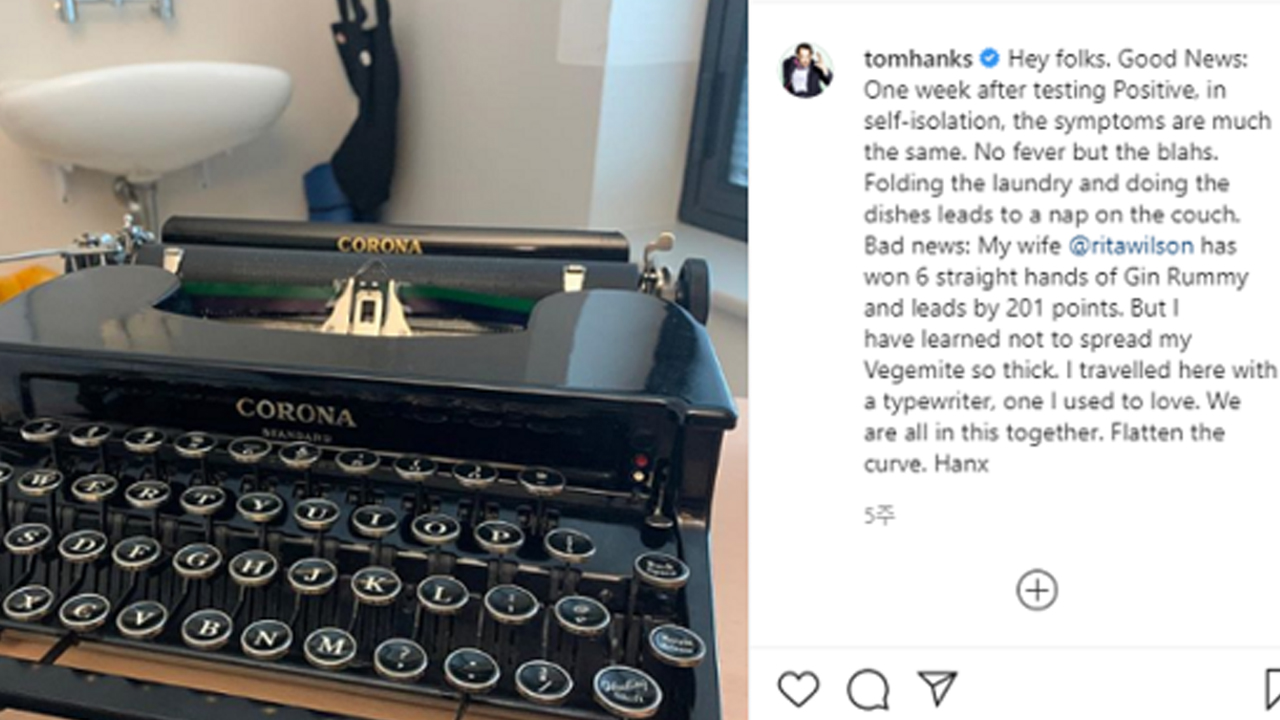
Task: Load more comments with plus circle
Action: point(1037,590)
